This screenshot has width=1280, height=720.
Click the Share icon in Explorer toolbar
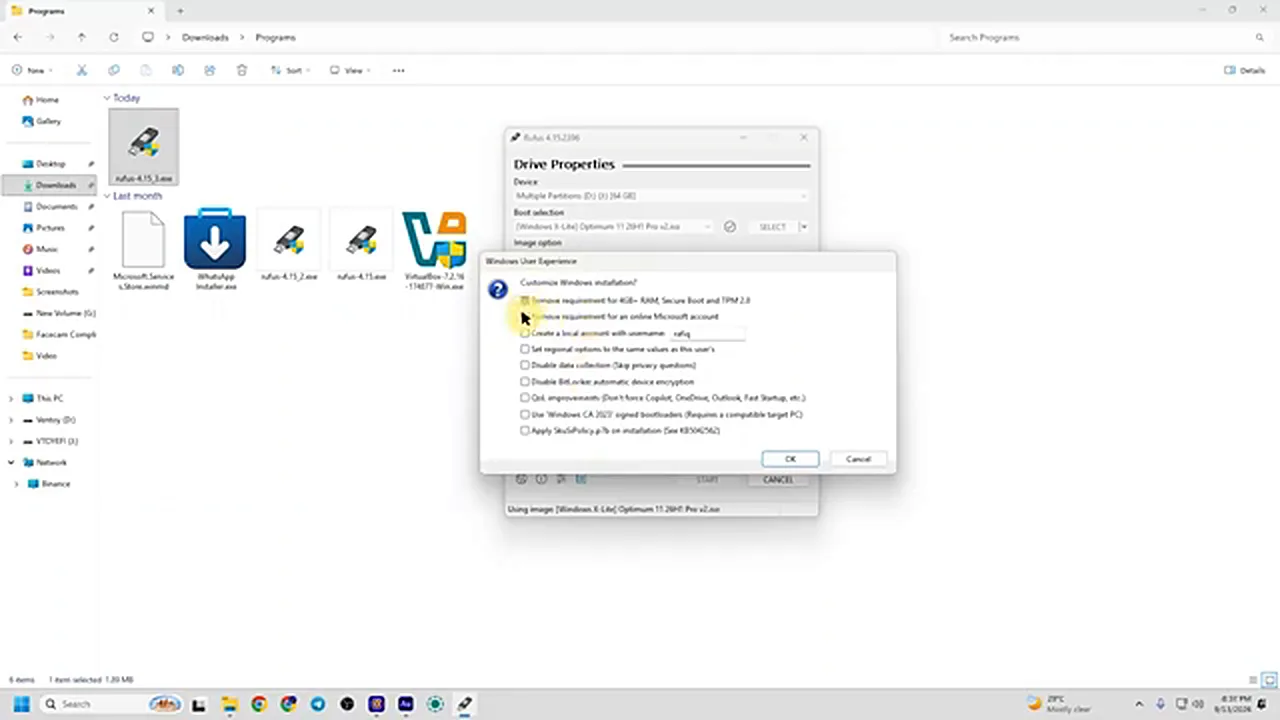210,71
